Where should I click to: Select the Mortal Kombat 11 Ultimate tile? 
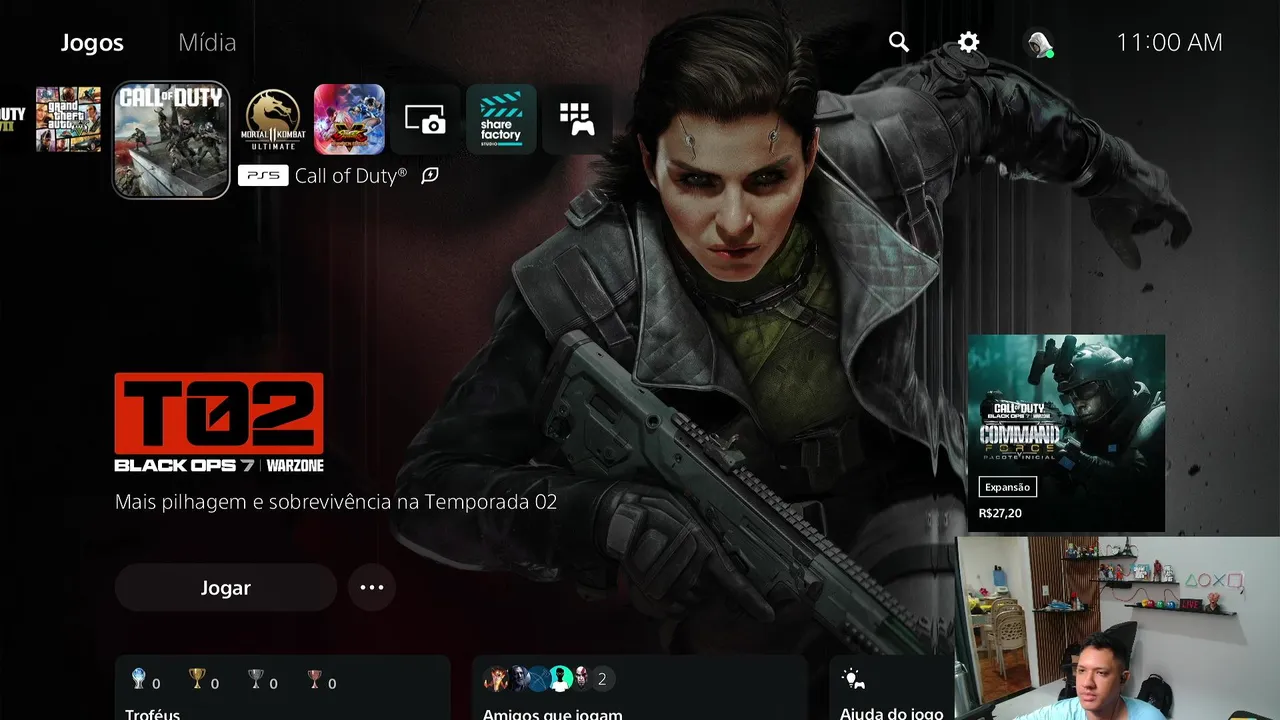[272, 119]
